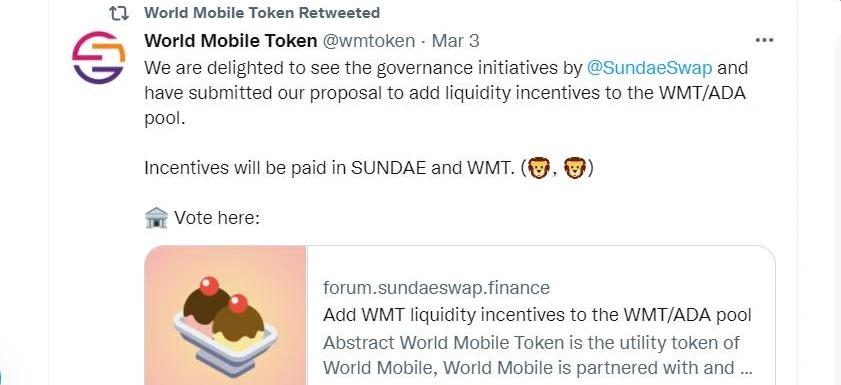Click the second lion emoji

(x=574, y=168)
